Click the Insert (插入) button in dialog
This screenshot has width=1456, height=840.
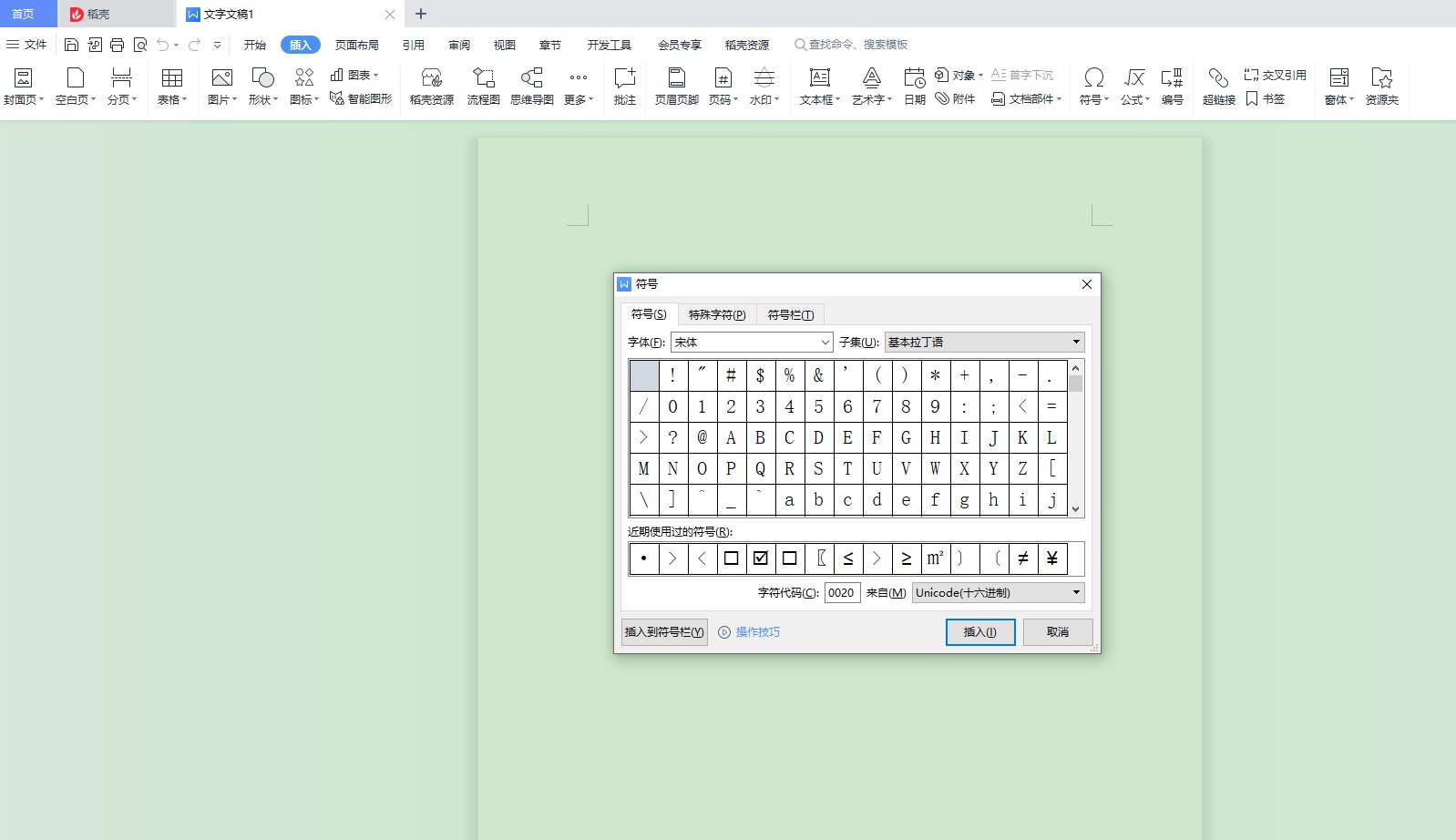980,632
